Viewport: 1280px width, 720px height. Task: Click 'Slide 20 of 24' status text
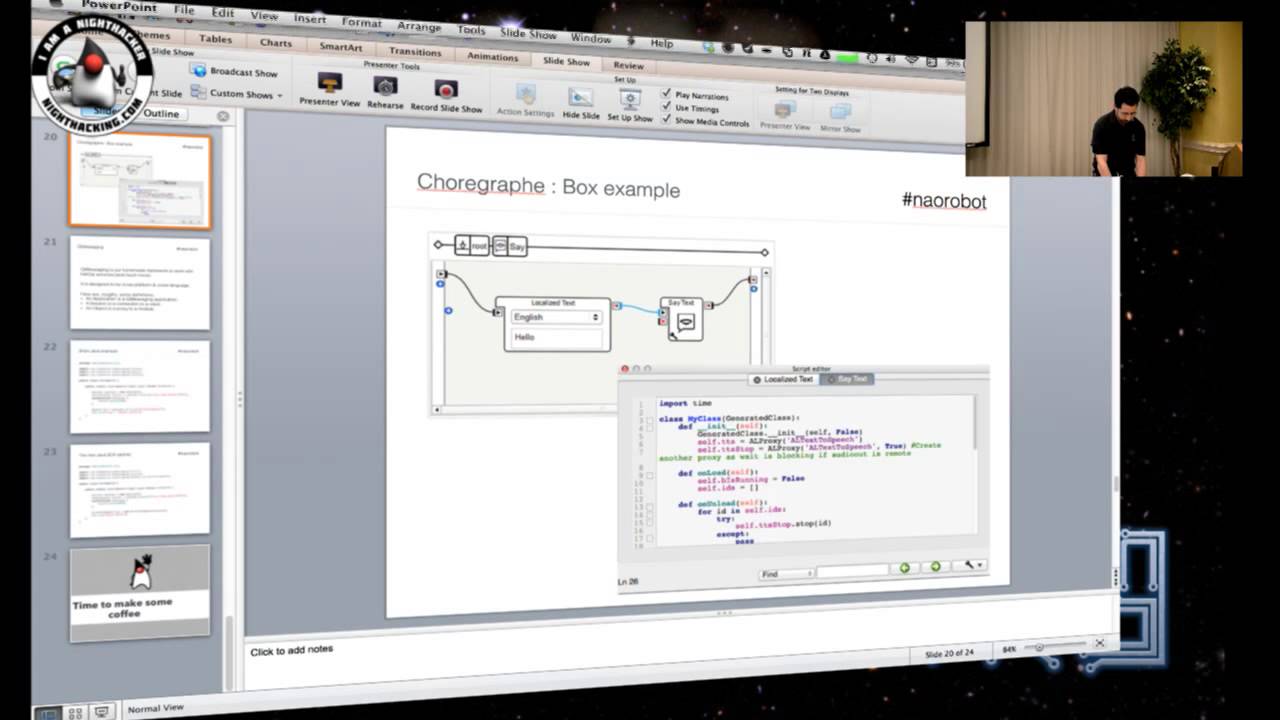pyautogui.click(x=949, y=653)
